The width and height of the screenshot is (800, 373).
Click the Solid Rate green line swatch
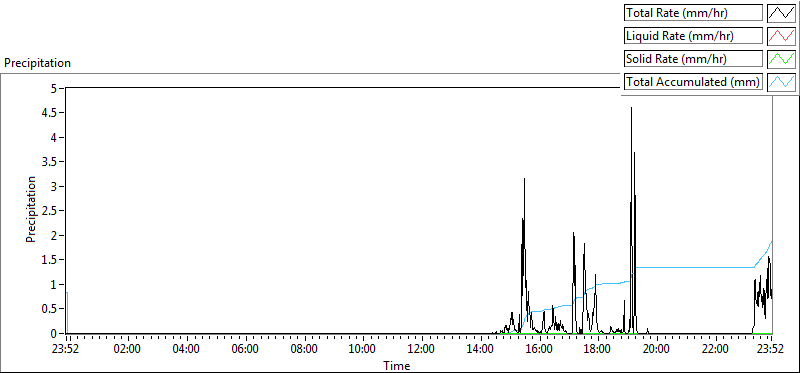tap(782, 58)
